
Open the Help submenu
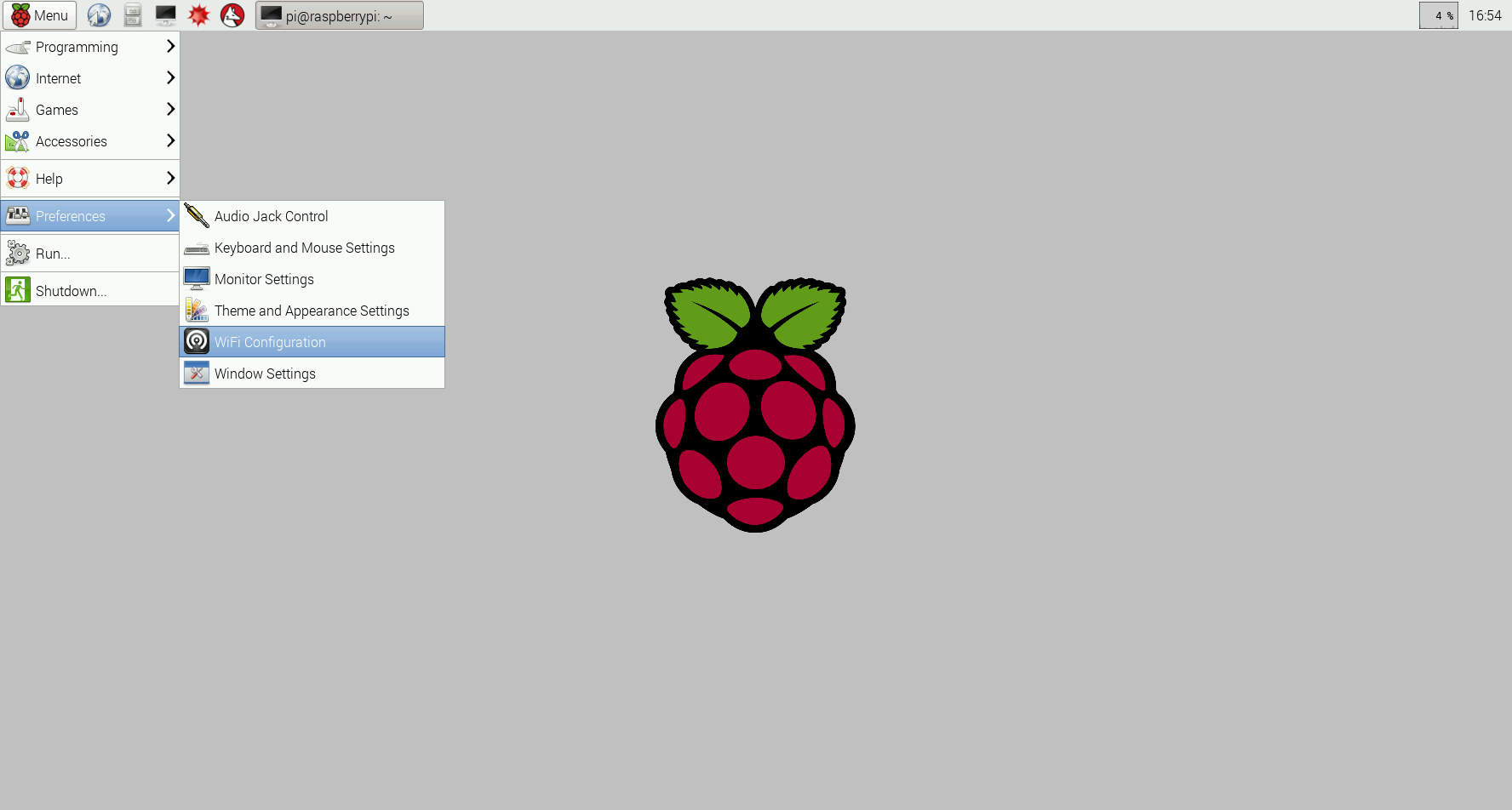[90, 179]
